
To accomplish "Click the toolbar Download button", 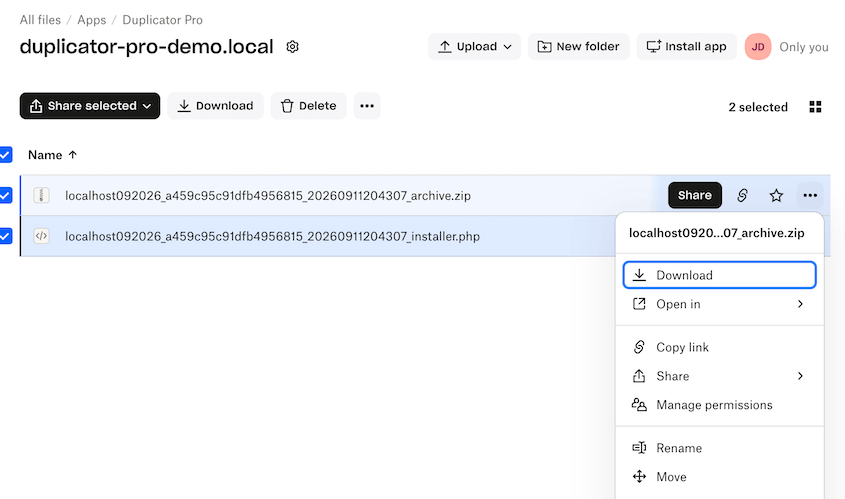I will pyautogui.click(x=215, y=106).
